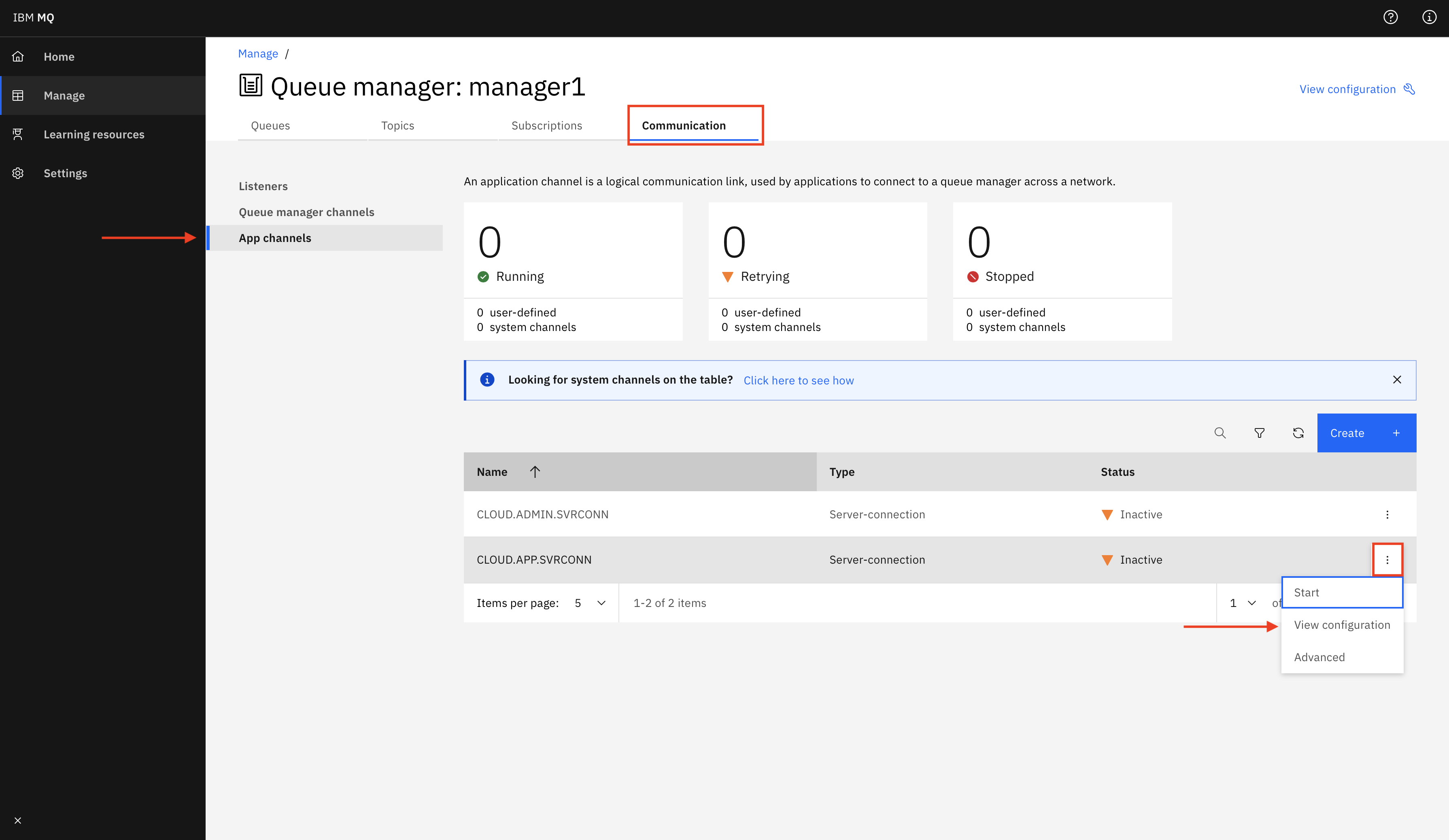This screenshot has height=840, width=1449.
Task: Select Queue manager channels in side list
Action: [x=306, y=212]
